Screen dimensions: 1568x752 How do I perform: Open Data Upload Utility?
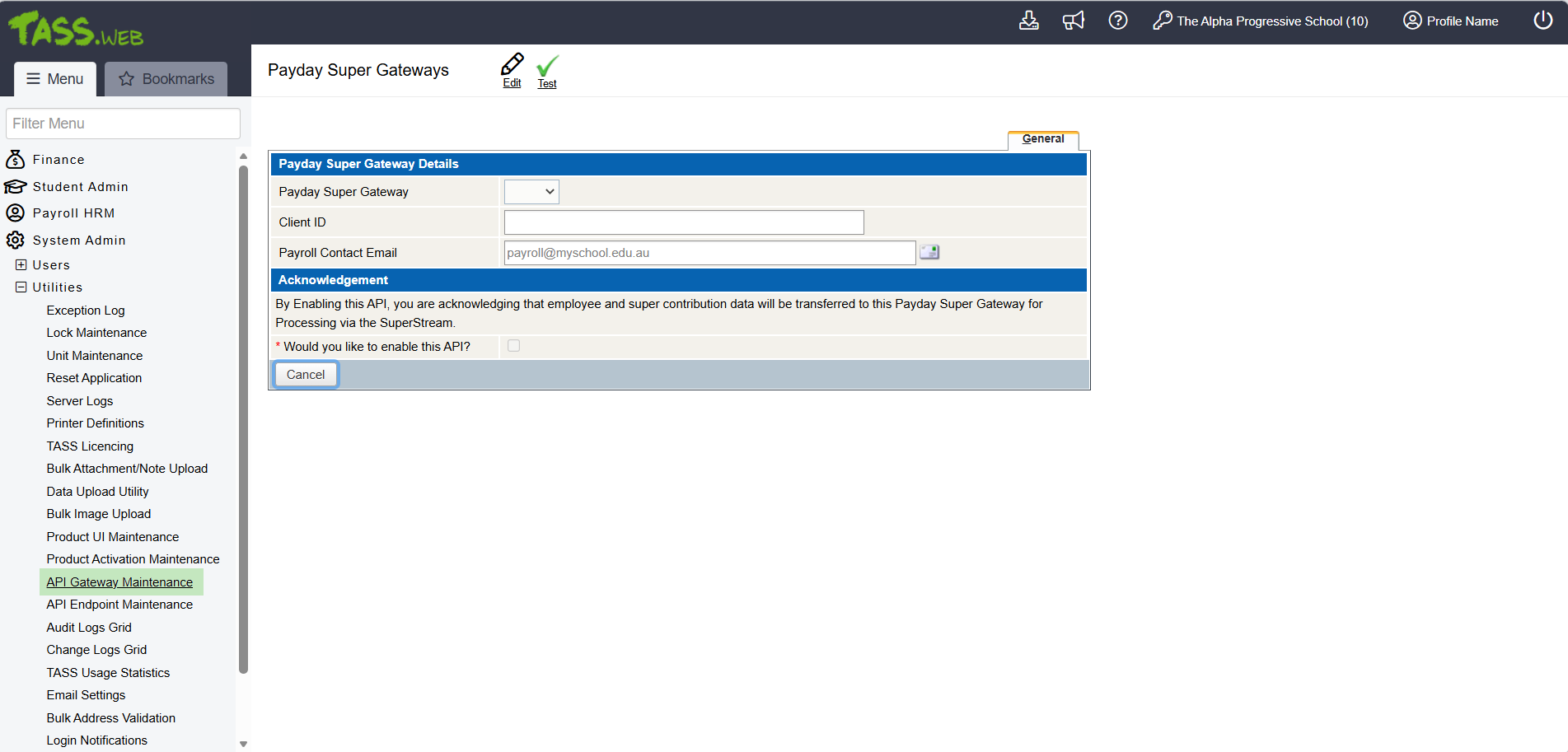click(x=98, y=492)
